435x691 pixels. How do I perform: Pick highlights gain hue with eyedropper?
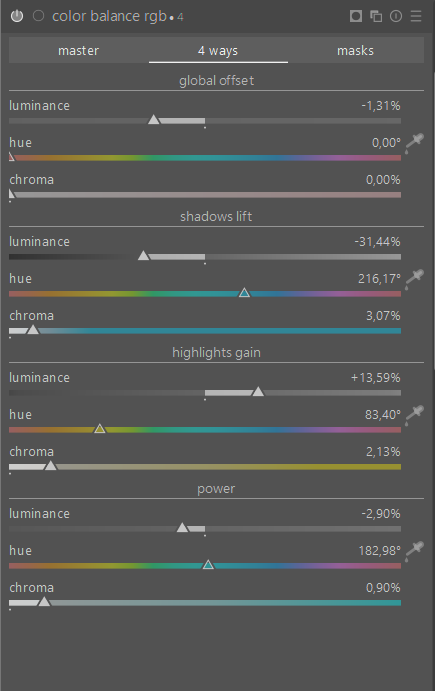pos(414,415)
